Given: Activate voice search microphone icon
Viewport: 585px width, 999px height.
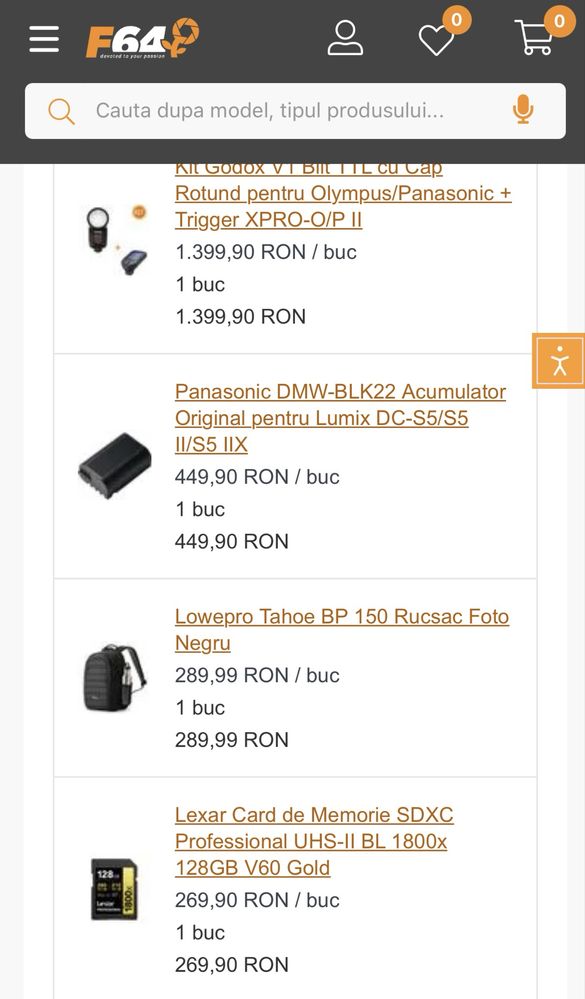Looking at the screenshot, I should [x=523, y=110].
